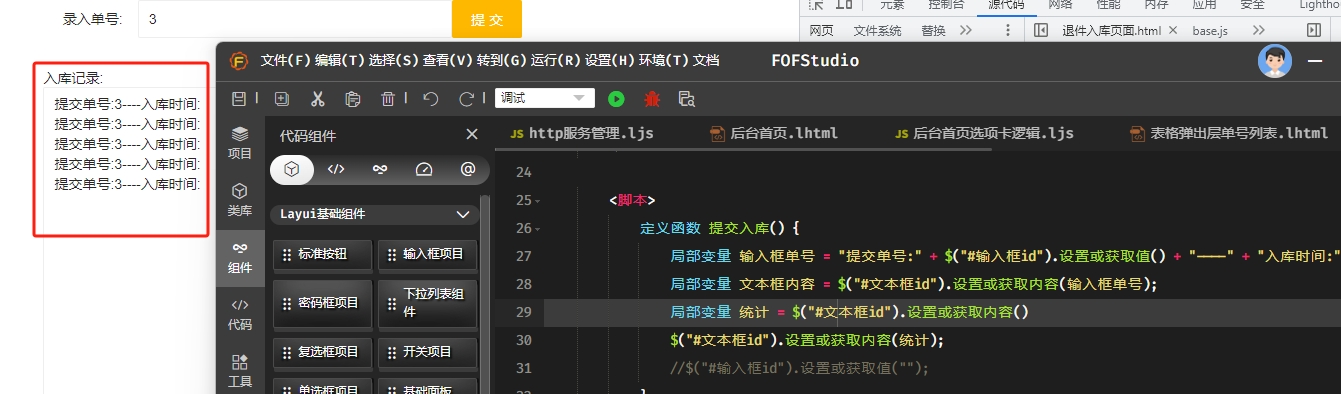1341x394 pixels.
Task: Pick the 开关项目 component
Action: (x=428, y=352)
